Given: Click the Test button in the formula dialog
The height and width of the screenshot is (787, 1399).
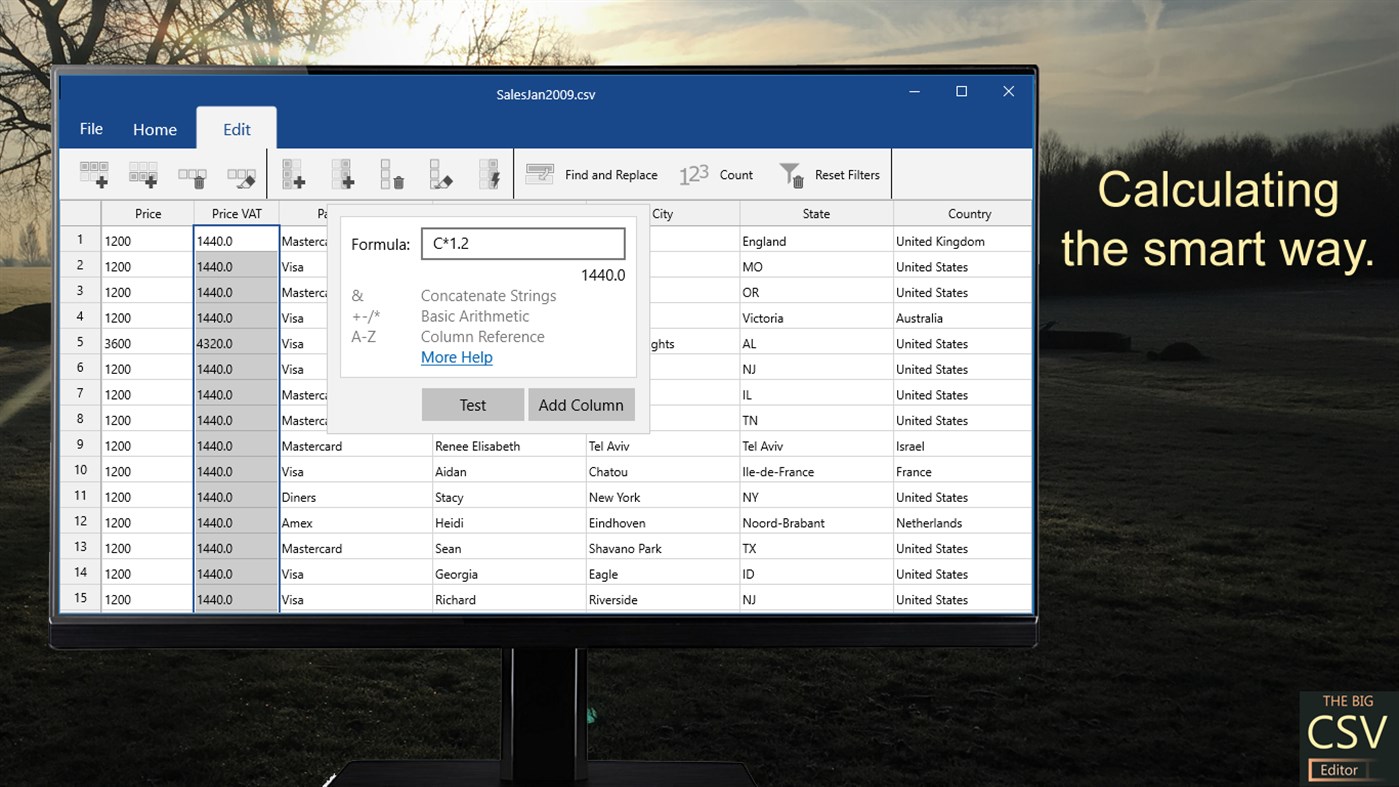Looking at the screenshot, I should tap(472, 404).
